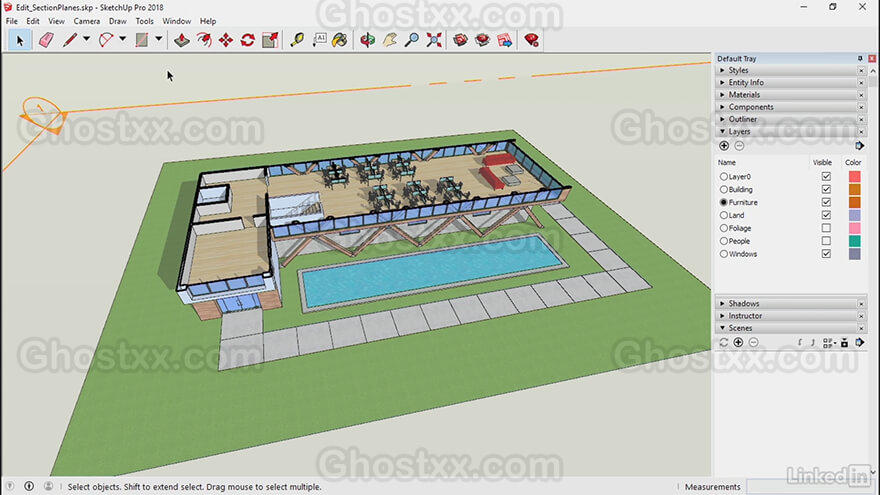This screenshot has width=880, height=495.
Task: Click the credits icon in status bar
Action: (x=29, y=487)
